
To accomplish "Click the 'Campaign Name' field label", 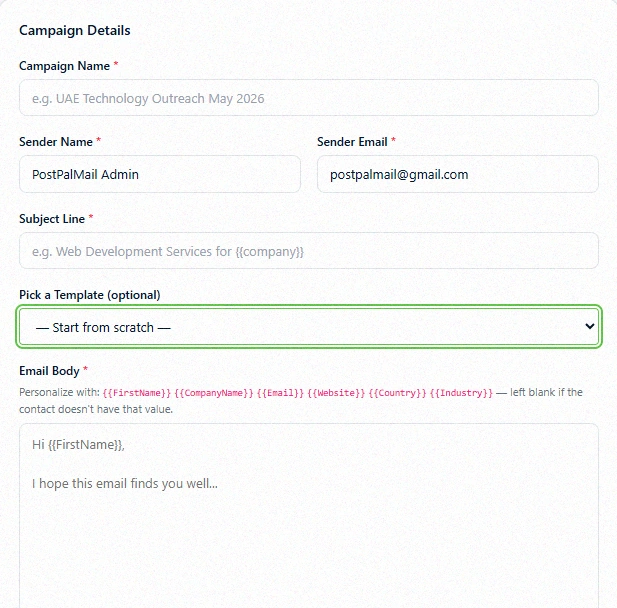I will (65, 66).
